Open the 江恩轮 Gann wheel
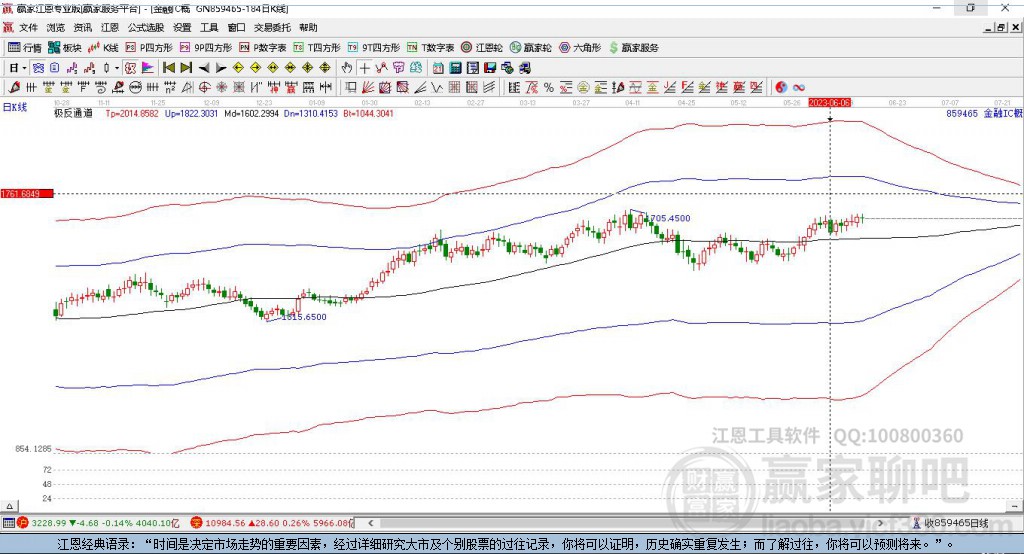 click(482, 48)
